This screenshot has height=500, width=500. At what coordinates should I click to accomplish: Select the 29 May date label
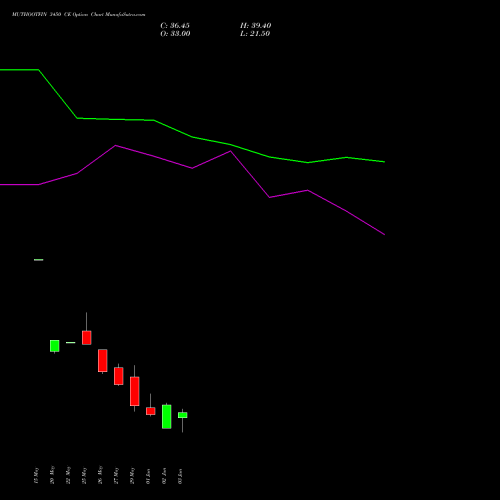132,475
